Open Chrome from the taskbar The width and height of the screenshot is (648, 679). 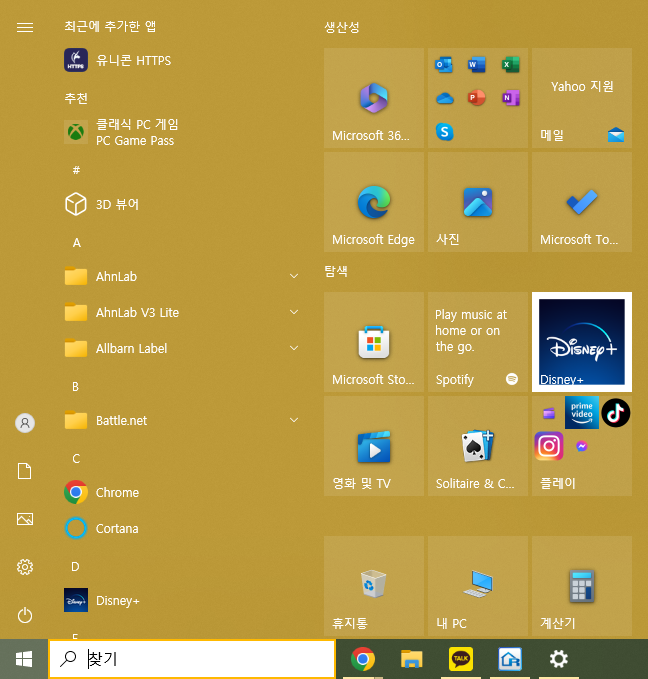click(363, 659)
